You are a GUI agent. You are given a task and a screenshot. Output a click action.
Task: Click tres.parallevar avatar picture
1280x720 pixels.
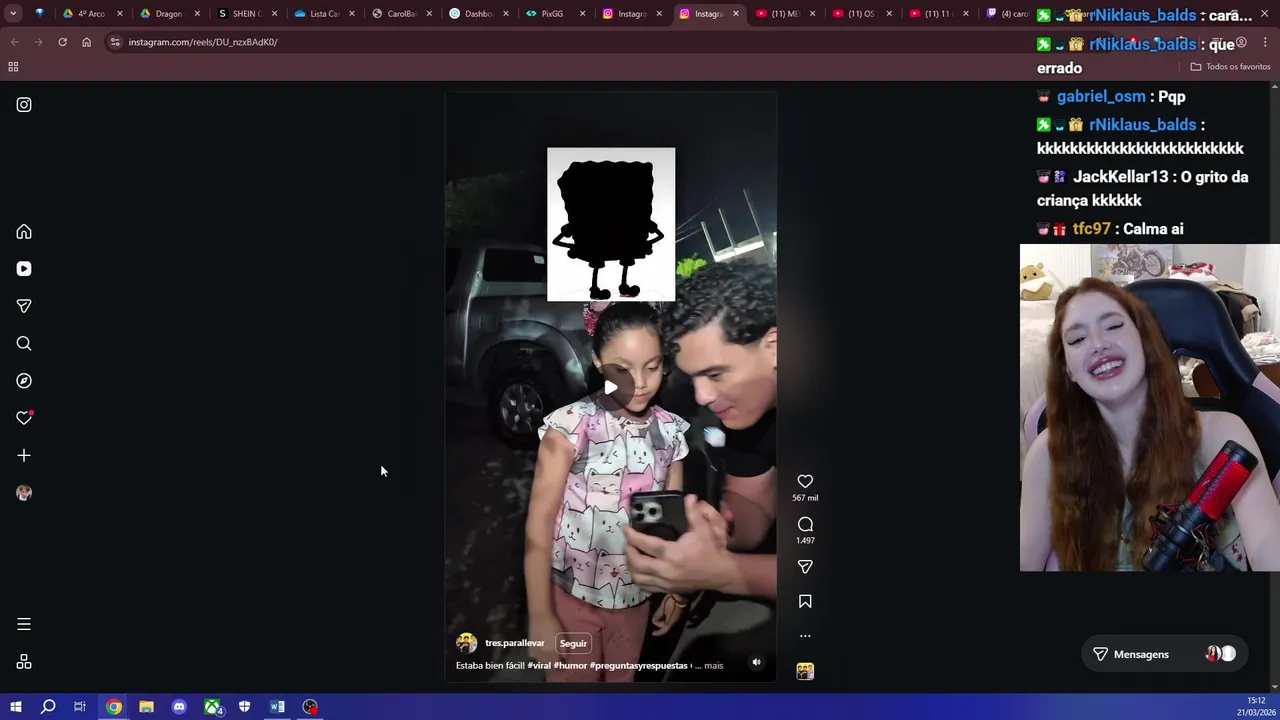tap(466, 643)
